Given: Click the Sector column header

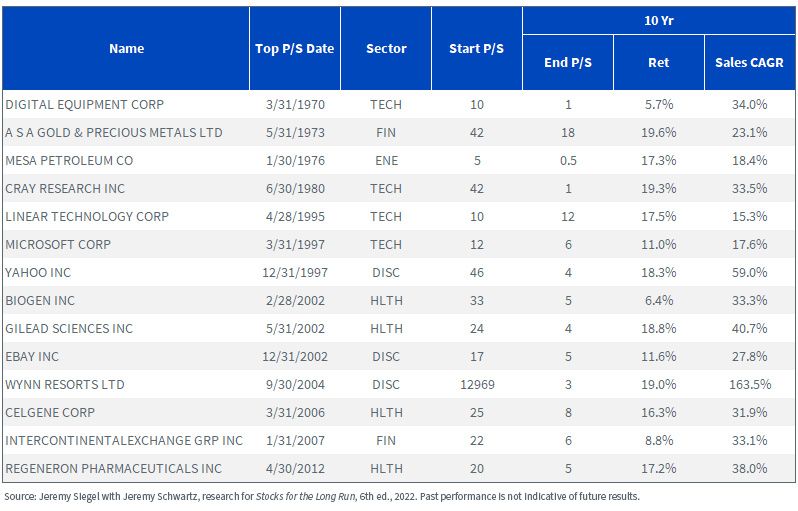Looking at the screenshot, I should tap(386, 49).
